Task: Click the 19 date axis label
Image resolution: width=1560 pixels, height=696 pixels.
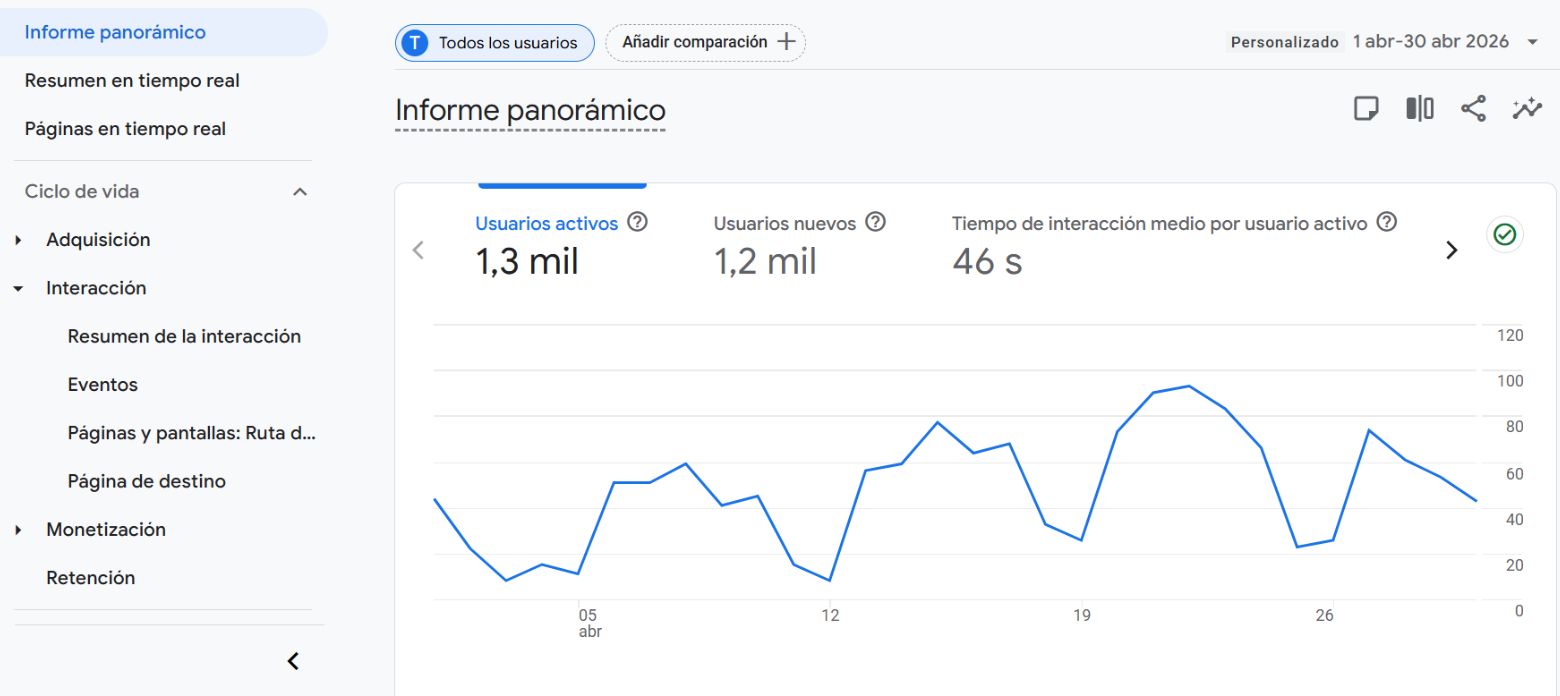Action: pos(1081,615)
